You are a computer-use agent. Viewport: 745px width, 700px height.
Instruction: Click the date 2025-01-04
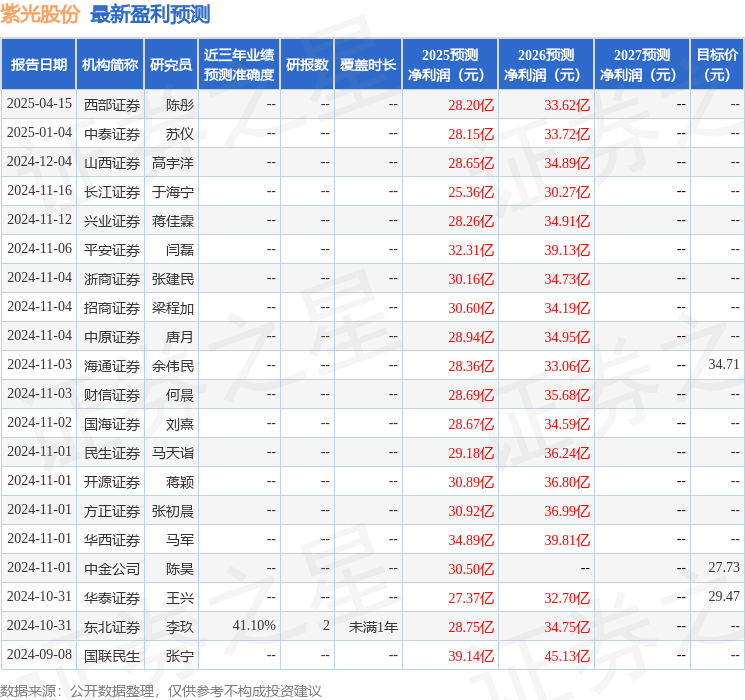[x=39, y=133]
